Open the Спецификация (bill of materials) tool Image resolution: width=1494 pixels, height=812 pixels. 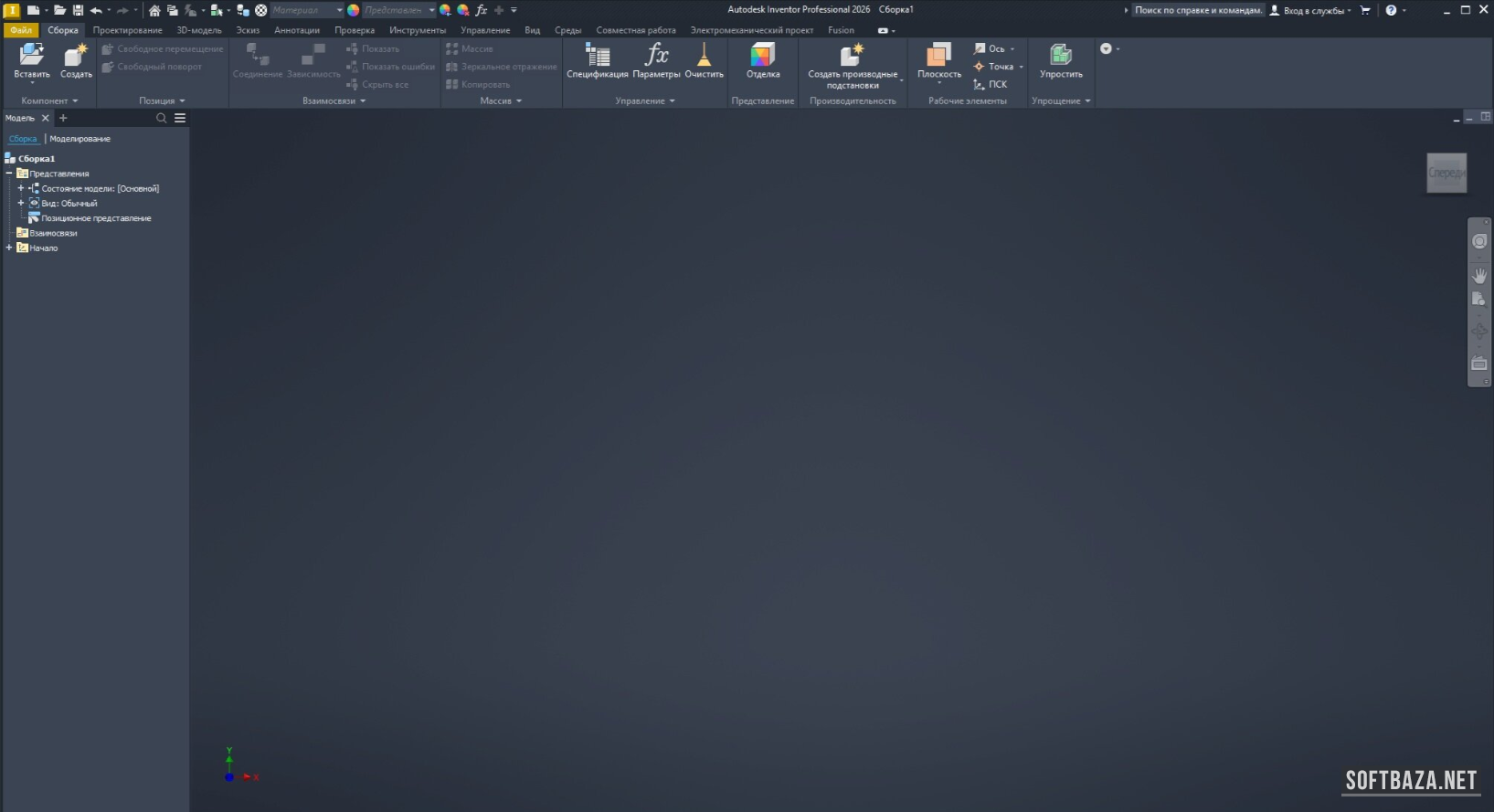point(597,57)
